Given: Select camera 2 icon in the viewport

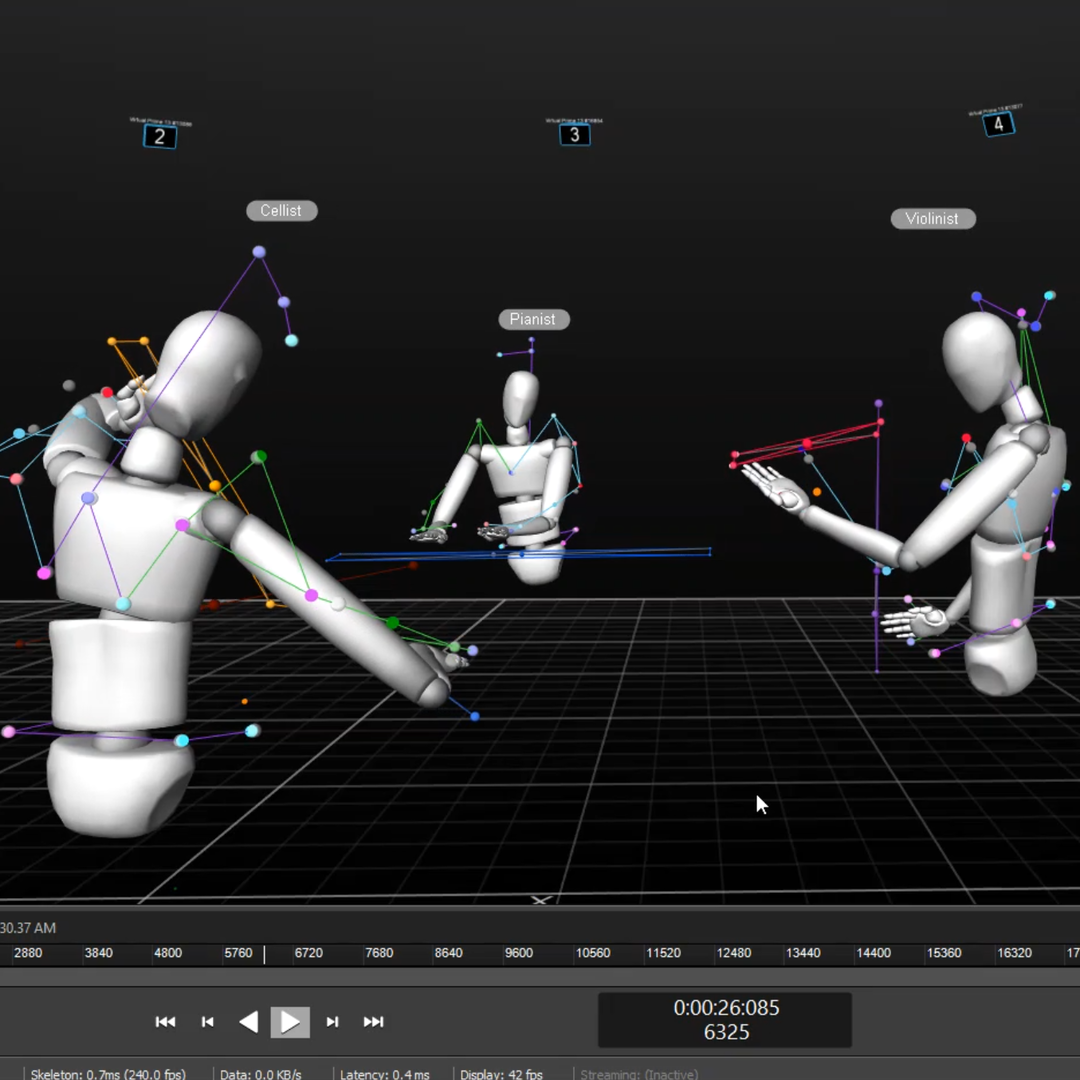Looking at the screenshot, I should pyautogui.click(x=160, y=136).
